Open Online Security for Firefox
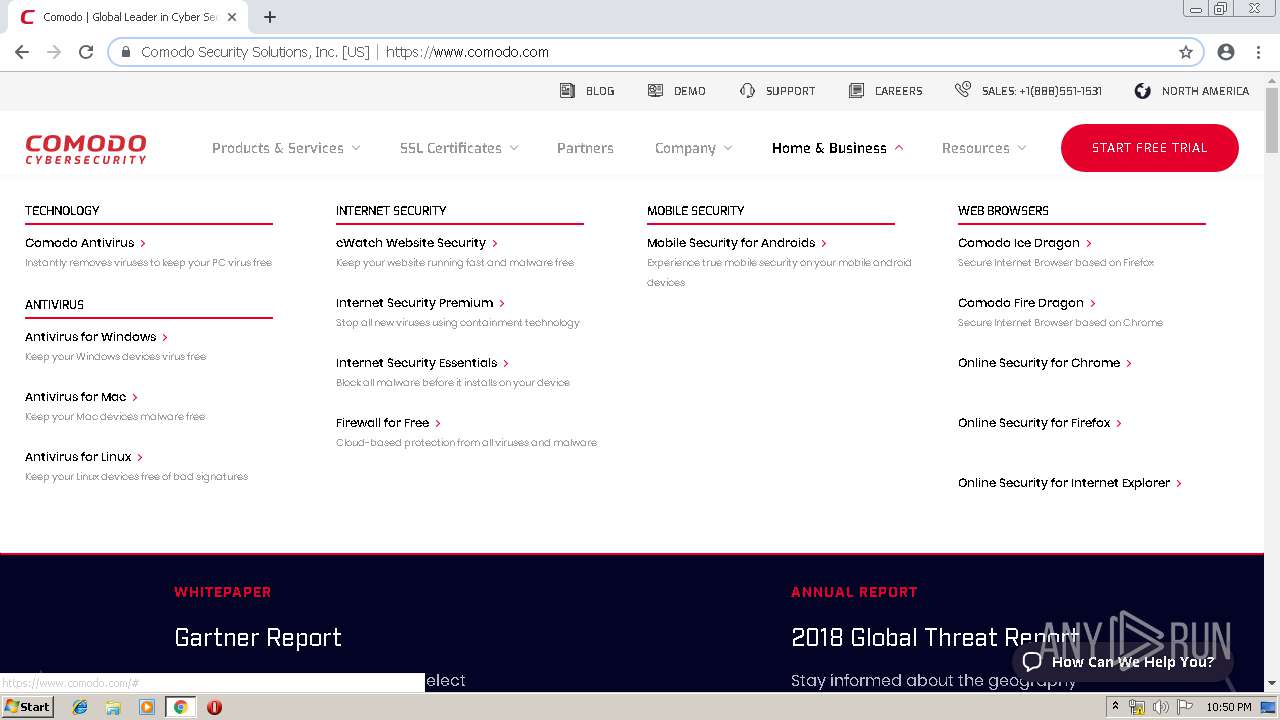 tap(1039, 423)
